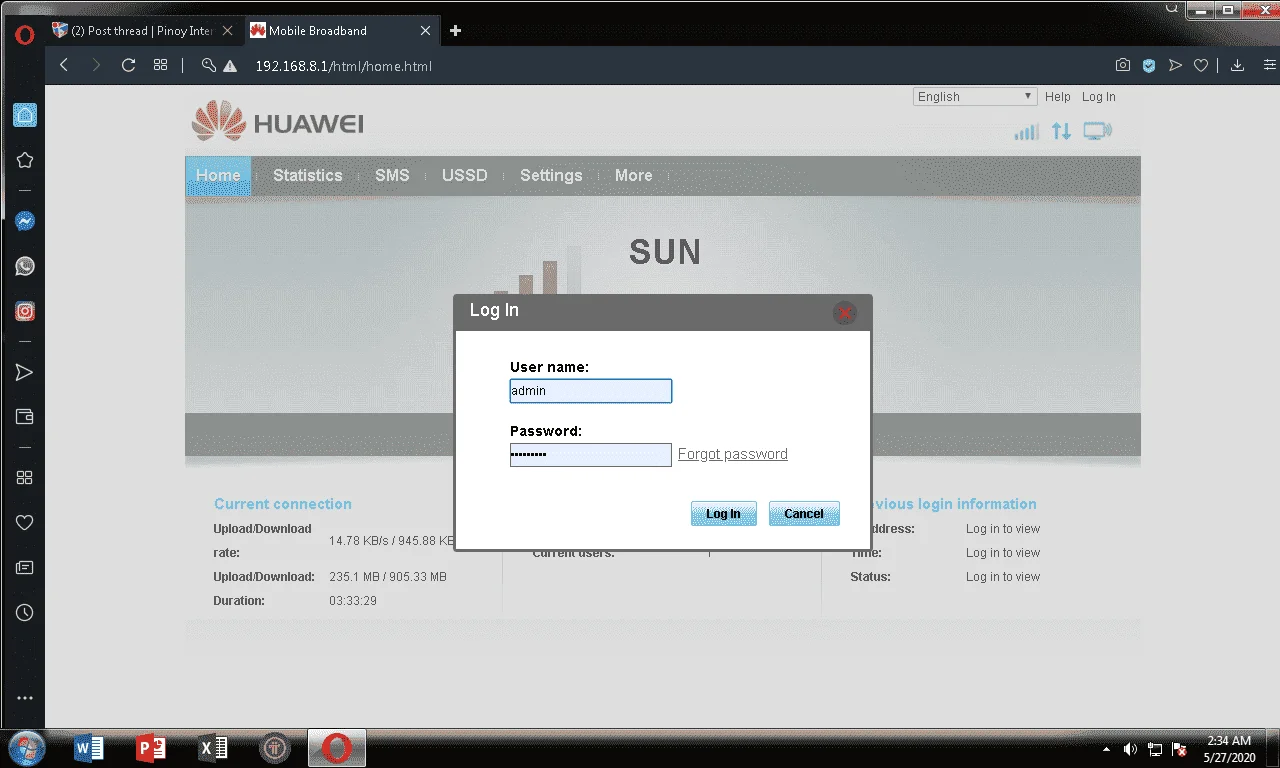Click the 03:33:29 duration value
This screenshot has height=768, width=1280.
(x=353, y=601)
